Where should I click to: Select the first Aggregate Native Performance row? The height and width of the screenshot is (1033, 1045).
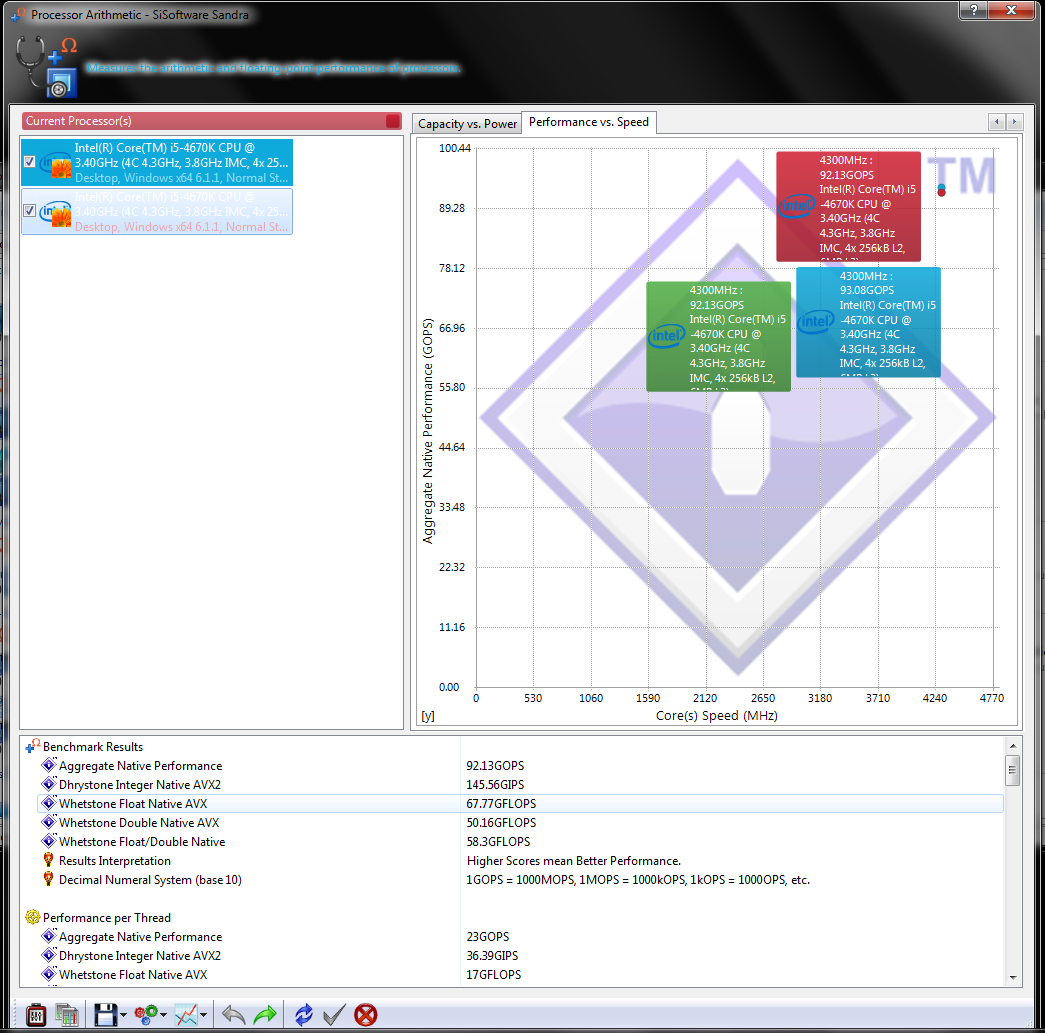click(520, 766)
